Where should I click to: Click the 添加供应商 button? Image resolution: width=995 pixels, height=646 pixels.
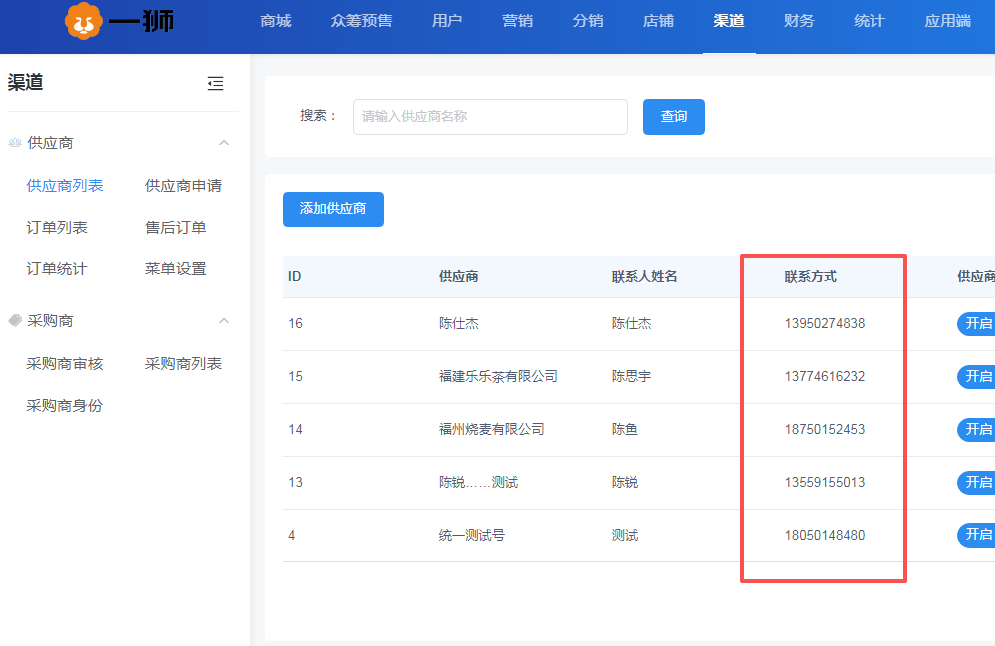(333, 209)
